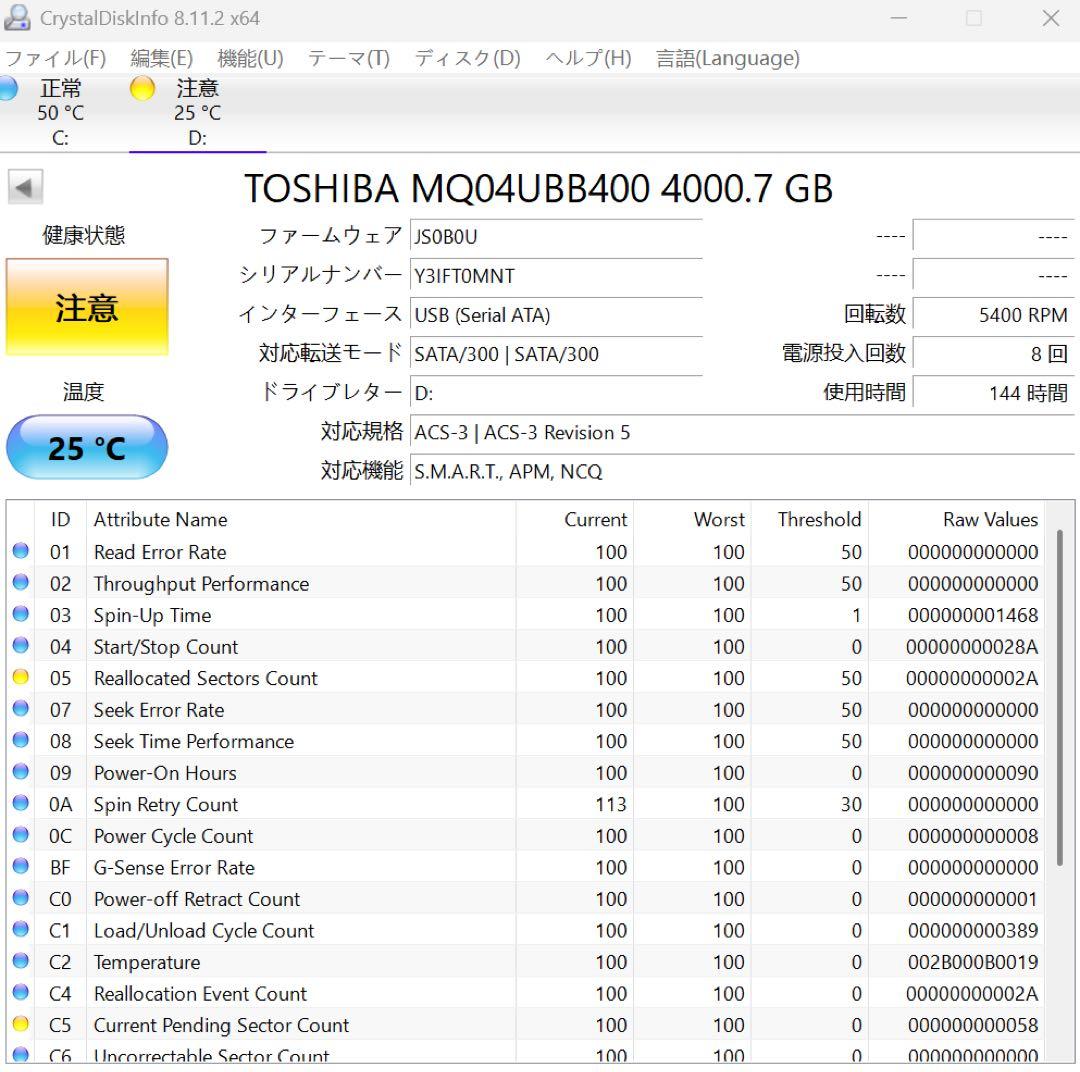1080x1072 pixels.
Task: Click the blue 正常 health icon above drive C:
Action: pos(9,89)
